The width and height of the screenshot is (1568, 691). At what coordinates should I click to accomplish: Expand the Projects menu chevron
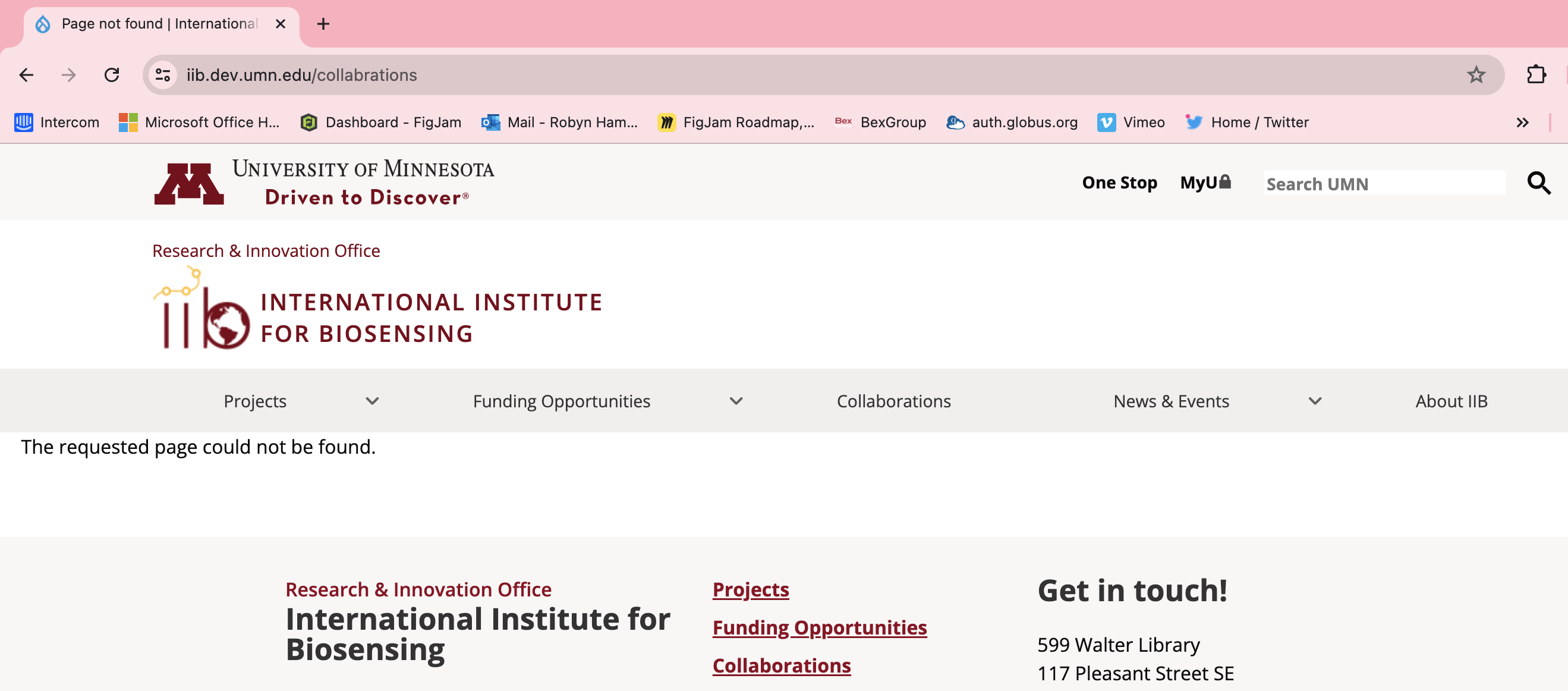pyautogui.click(x=372, y=401)
